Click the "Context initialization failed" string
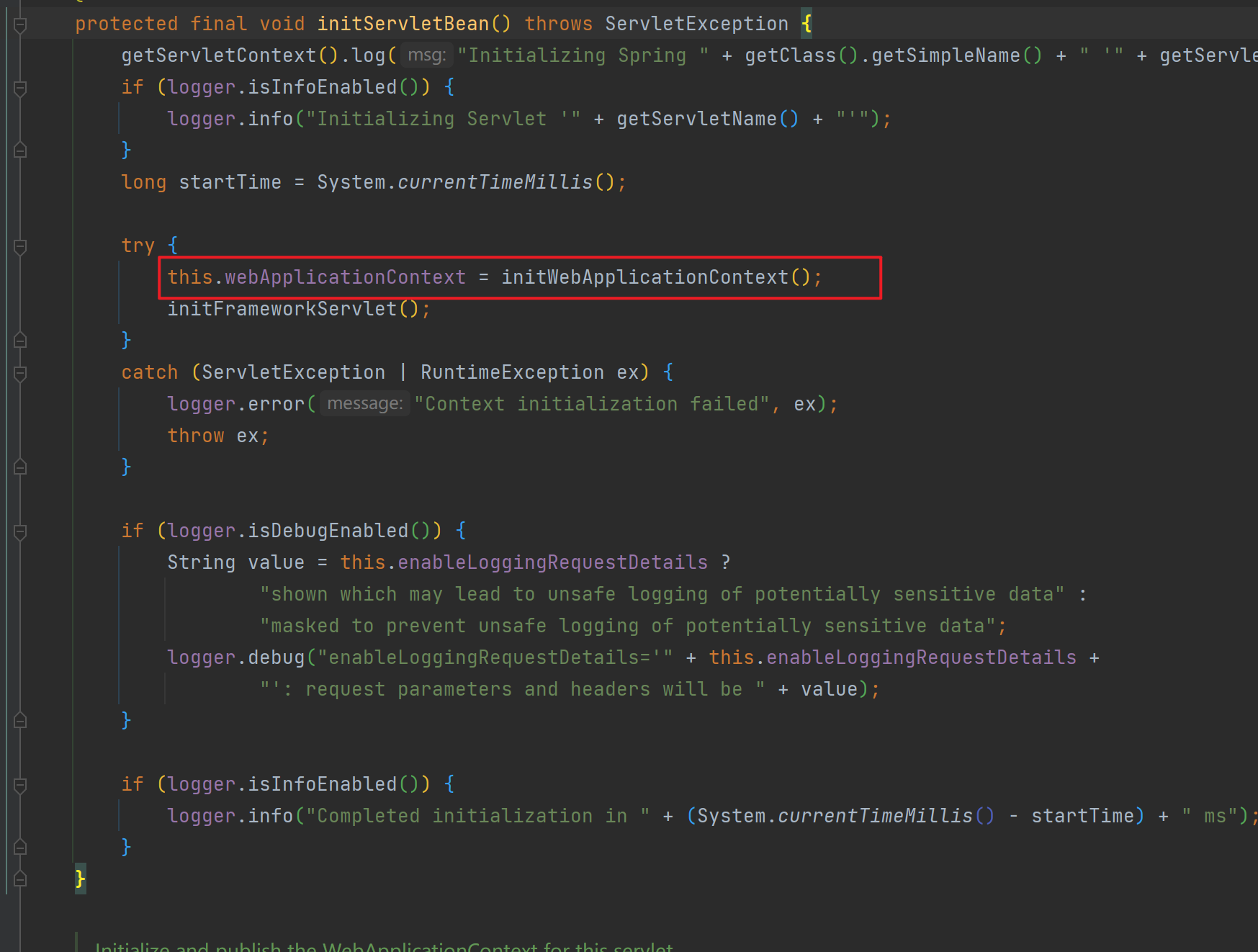Screen dimensions: 1258x952 point(592,404)
